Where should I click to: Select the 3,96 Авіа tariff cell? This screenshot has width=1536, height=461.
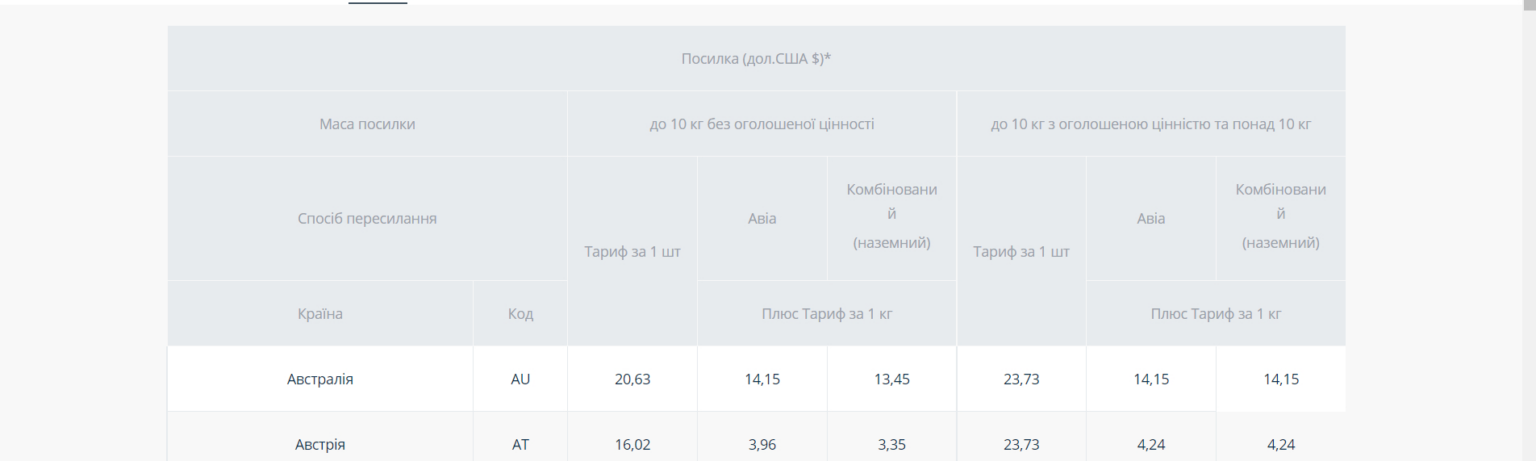coord(762,444)
